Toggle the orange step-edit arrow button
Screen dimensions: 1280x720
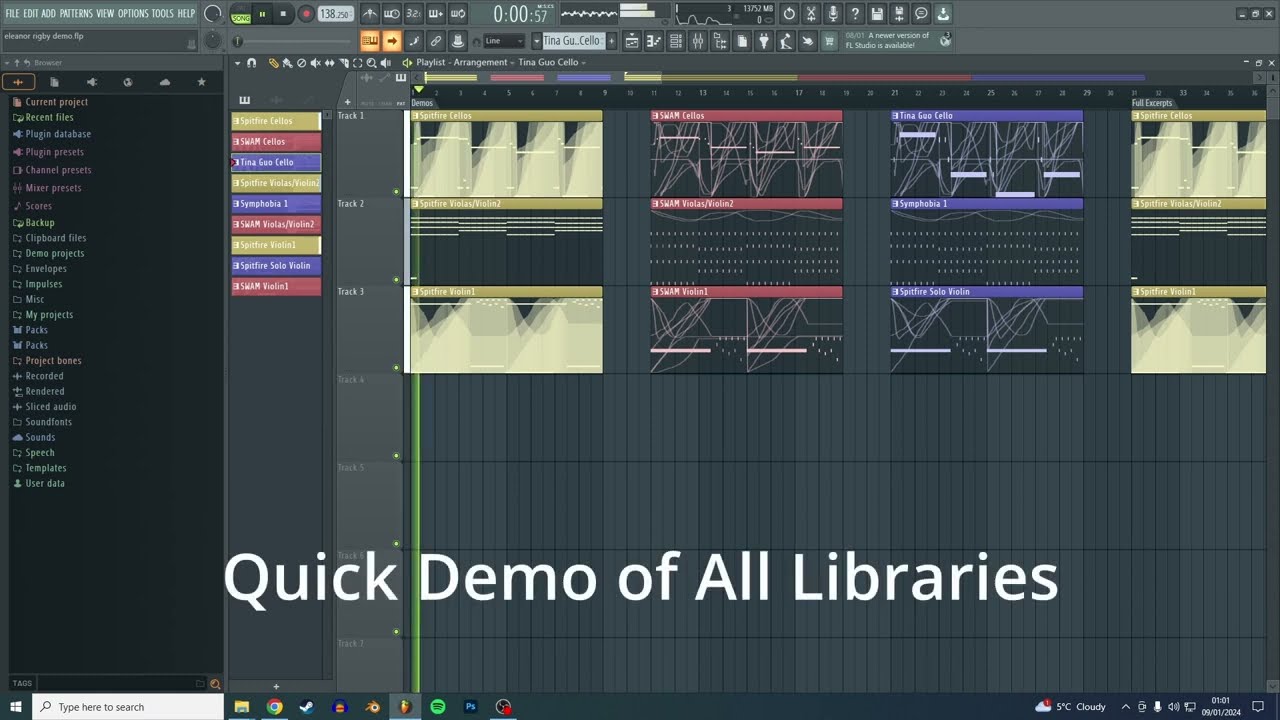391,41
